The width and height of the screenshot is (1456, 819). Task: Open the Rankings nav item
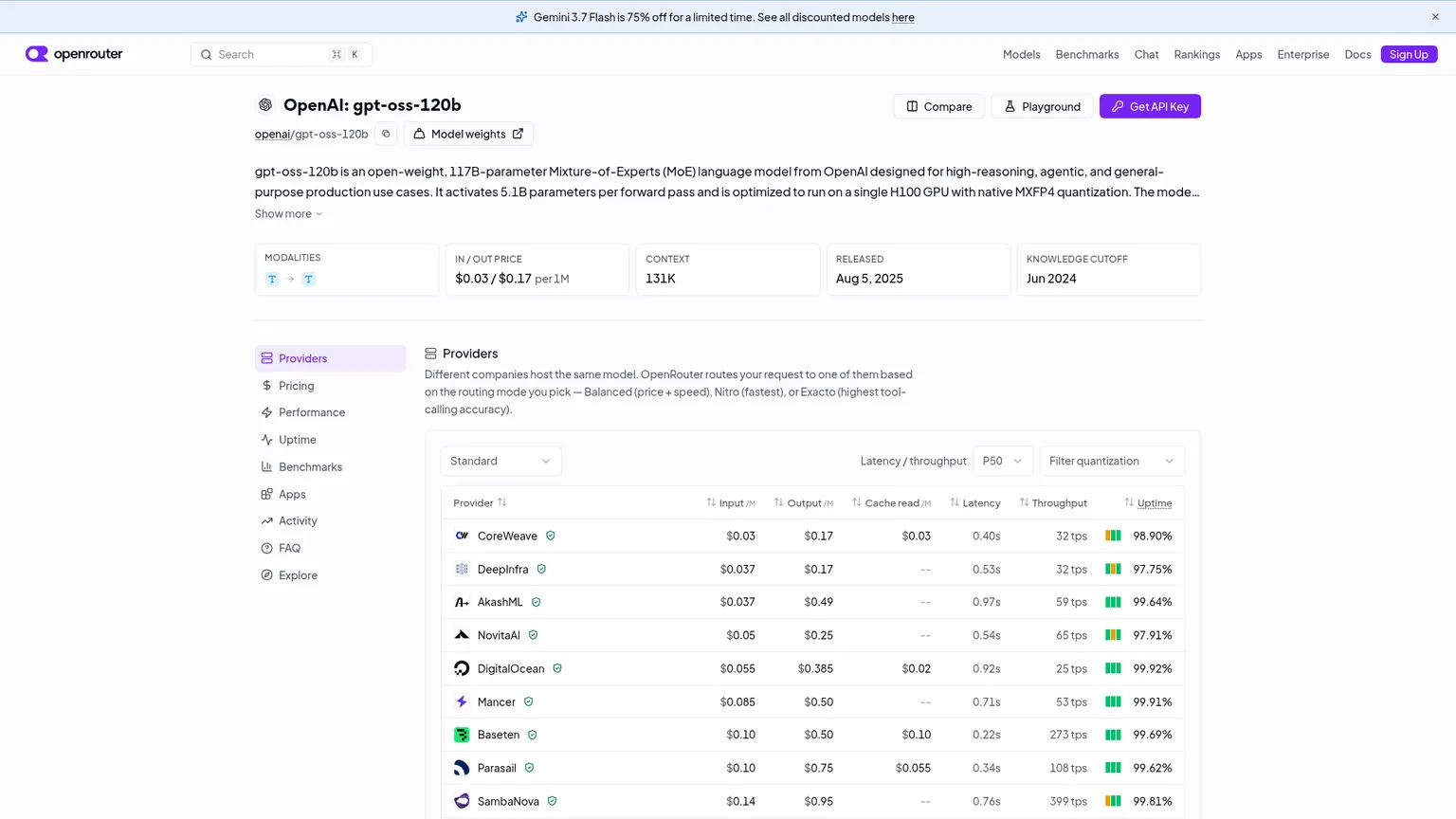tap(1197, 54)
